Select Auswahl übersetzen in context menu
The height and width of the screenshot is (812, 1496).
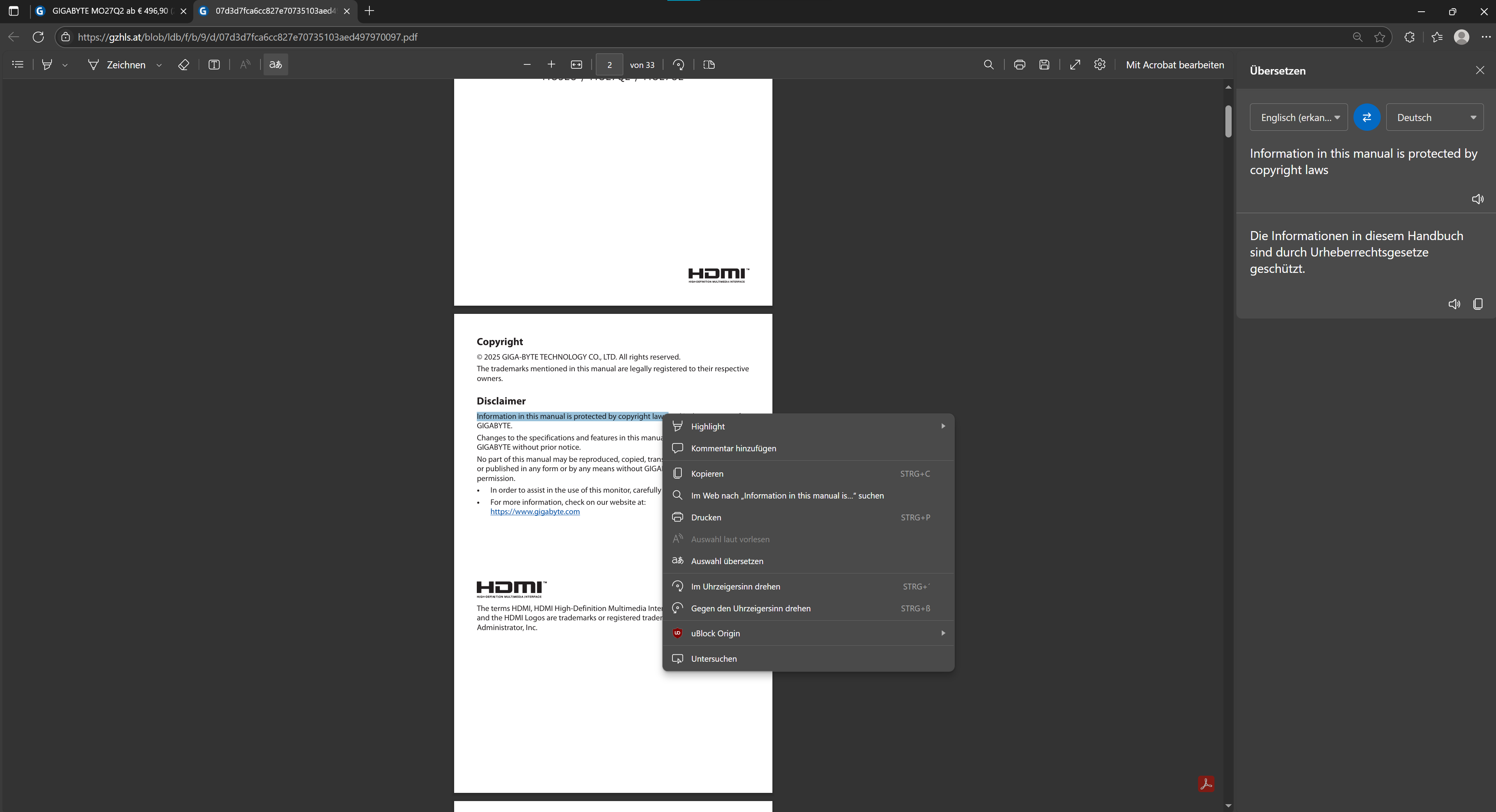[x=726, y=561]
